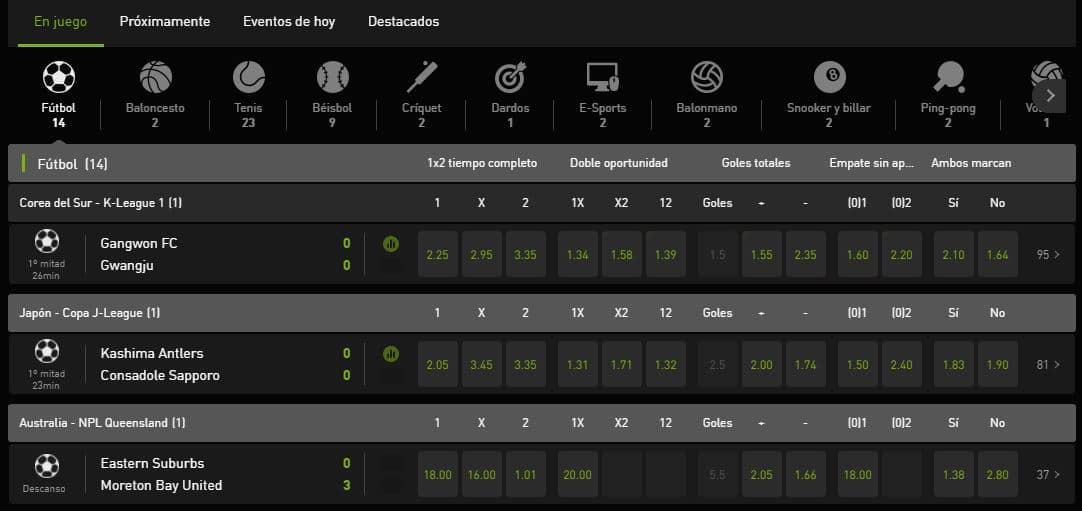1082x511 pixels.
Task: Choose the Béisbol baseball icon
Action: point(333,78)
